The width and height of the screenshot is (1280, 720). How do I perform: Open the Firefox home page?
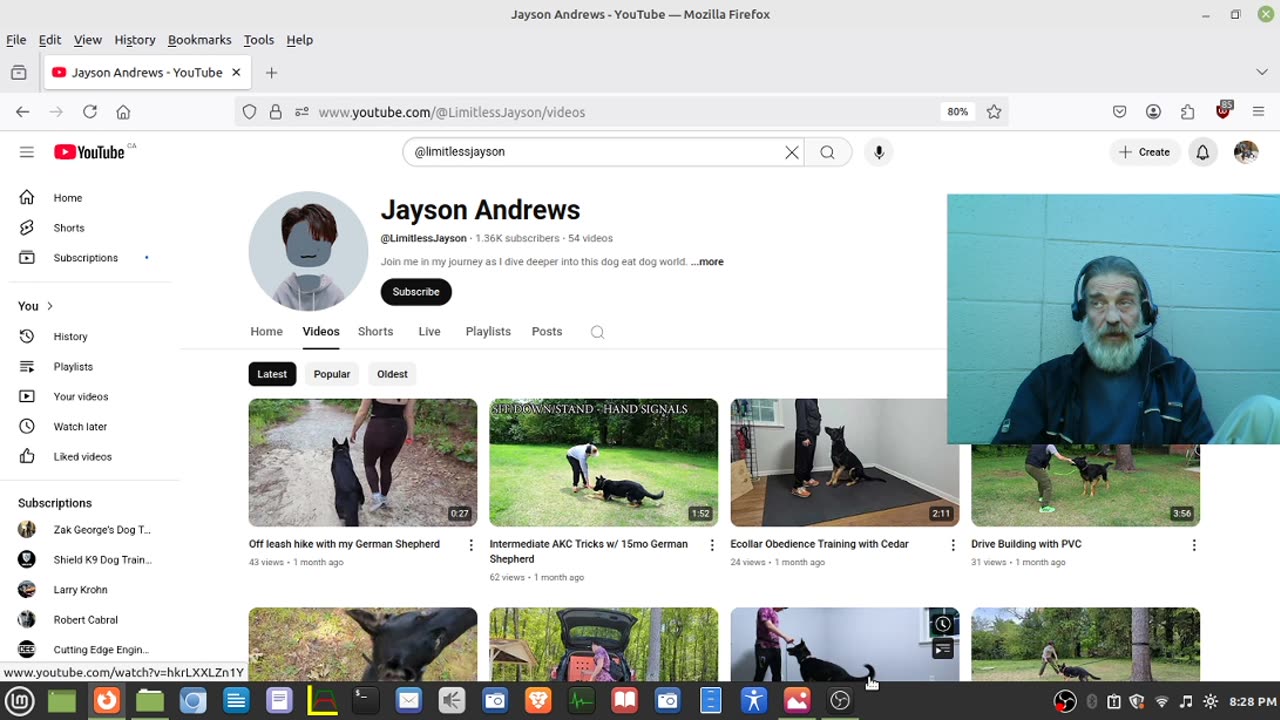click(123, 112)
